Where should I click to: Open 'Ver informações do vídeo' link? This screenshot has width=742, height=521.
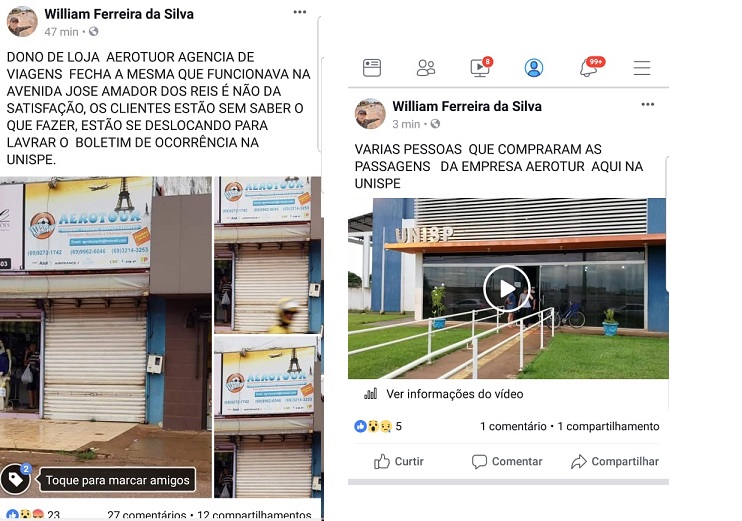[x=454, y=394]
